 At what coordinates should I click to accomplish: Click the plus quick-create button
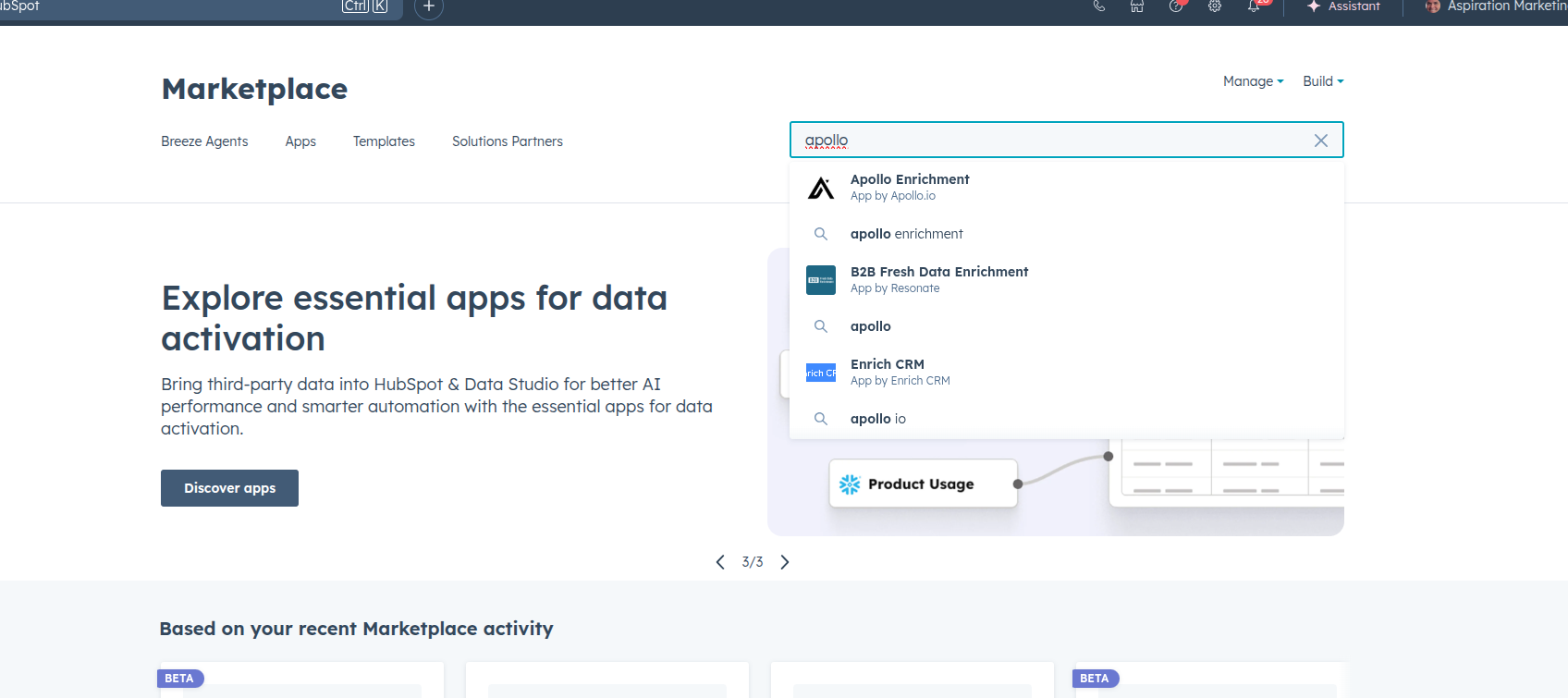[429, 7]
